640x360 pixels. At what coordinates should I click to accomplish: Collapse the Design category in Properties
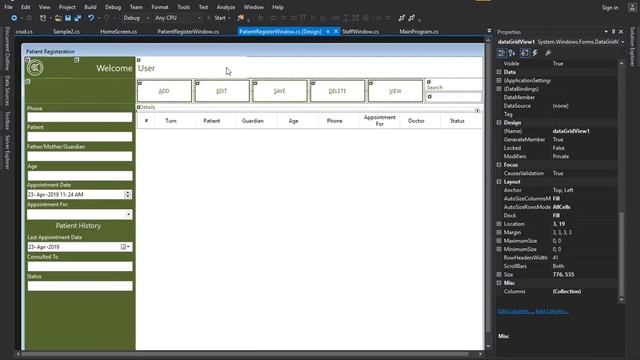pyautogui.click(x=499, y=122)
